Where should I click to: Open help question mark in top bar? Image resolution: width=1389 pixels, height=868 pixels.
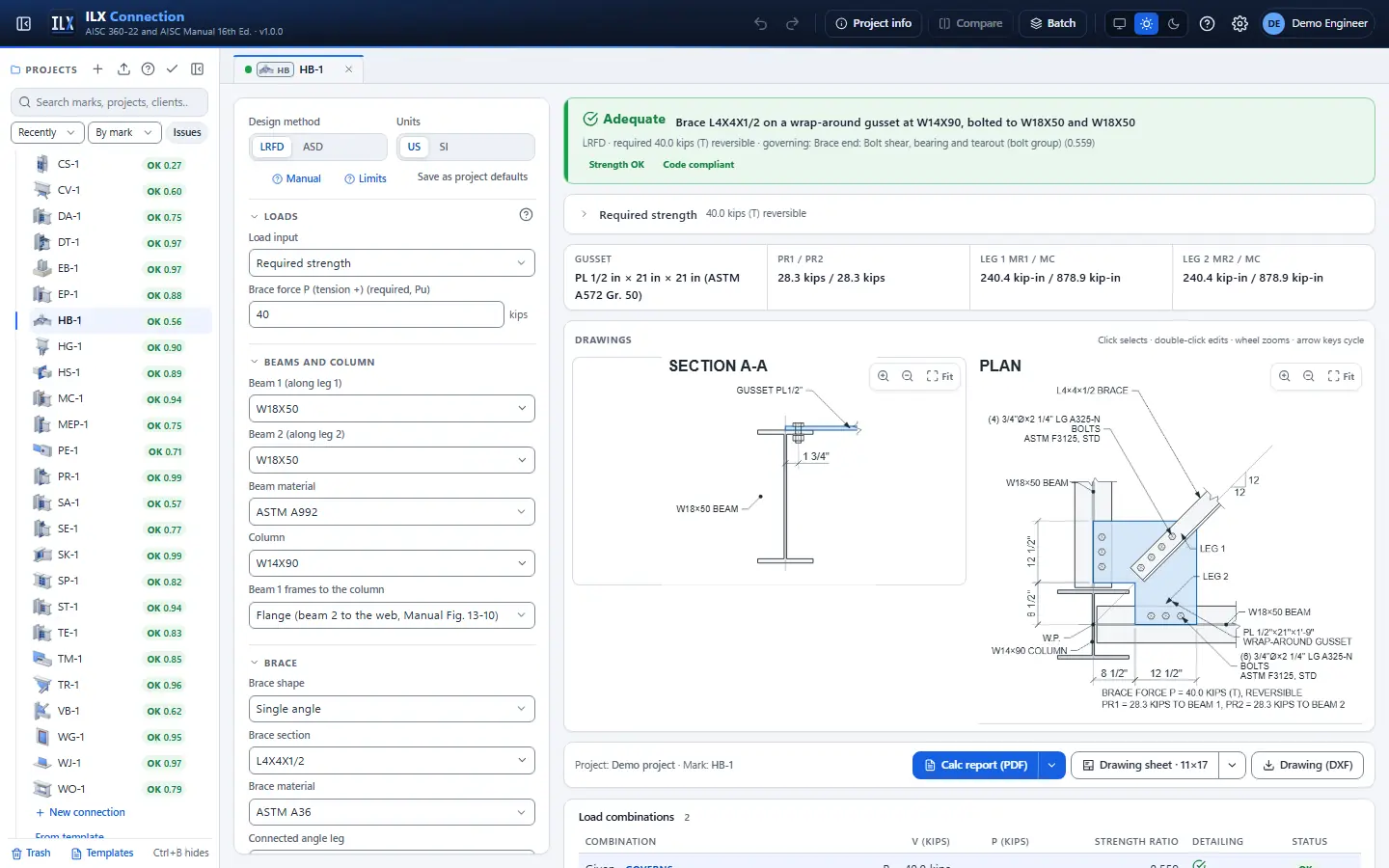(x=1207, y=23)
